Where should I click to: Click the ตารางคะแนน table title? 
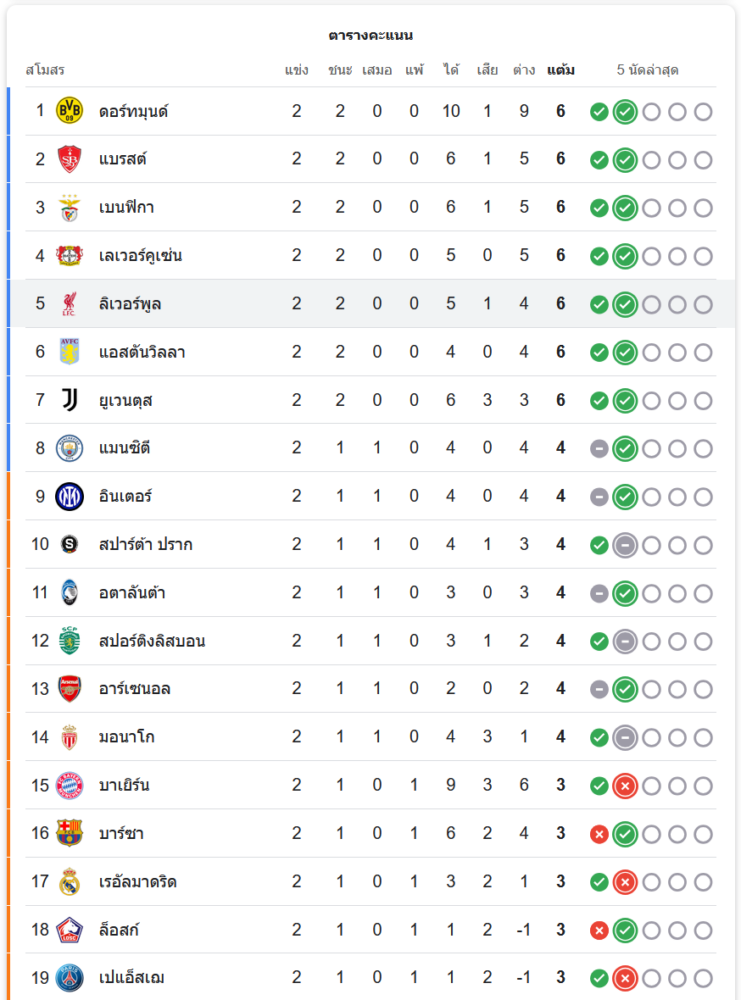(x=371, y=35)
